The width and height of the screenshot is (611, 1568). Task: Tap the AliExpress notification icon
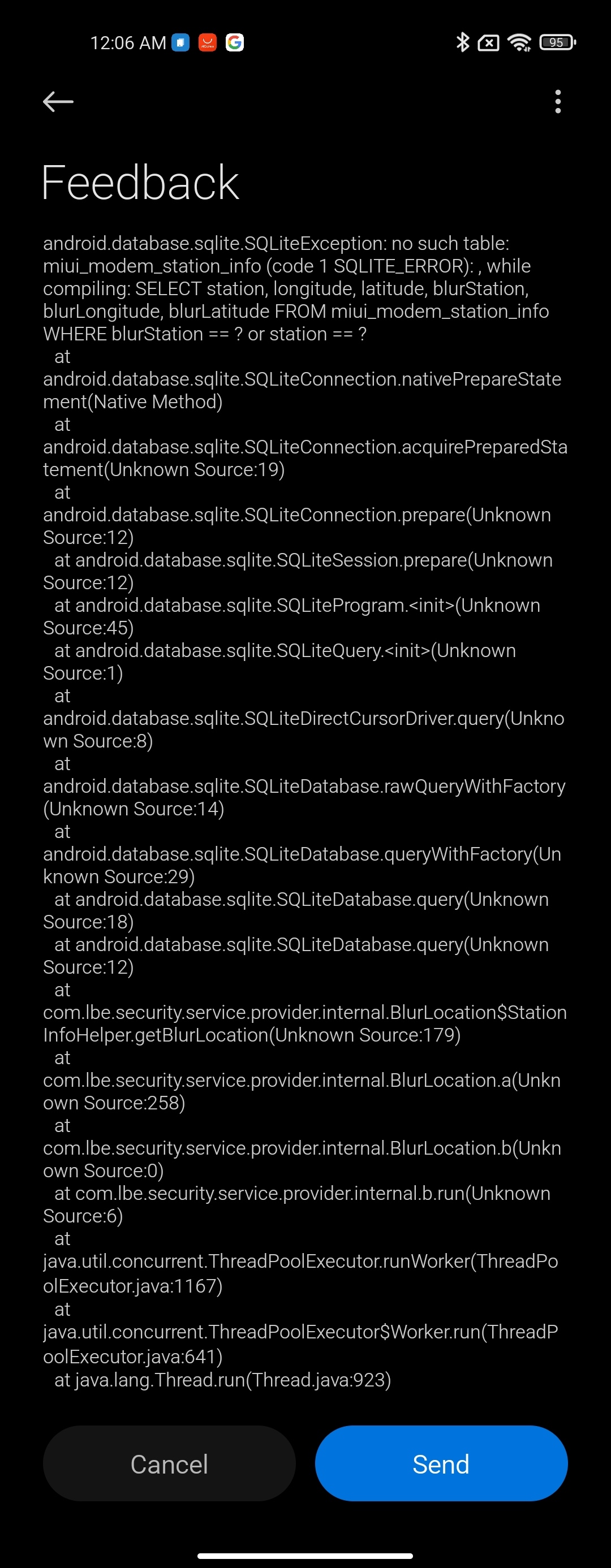207,42
